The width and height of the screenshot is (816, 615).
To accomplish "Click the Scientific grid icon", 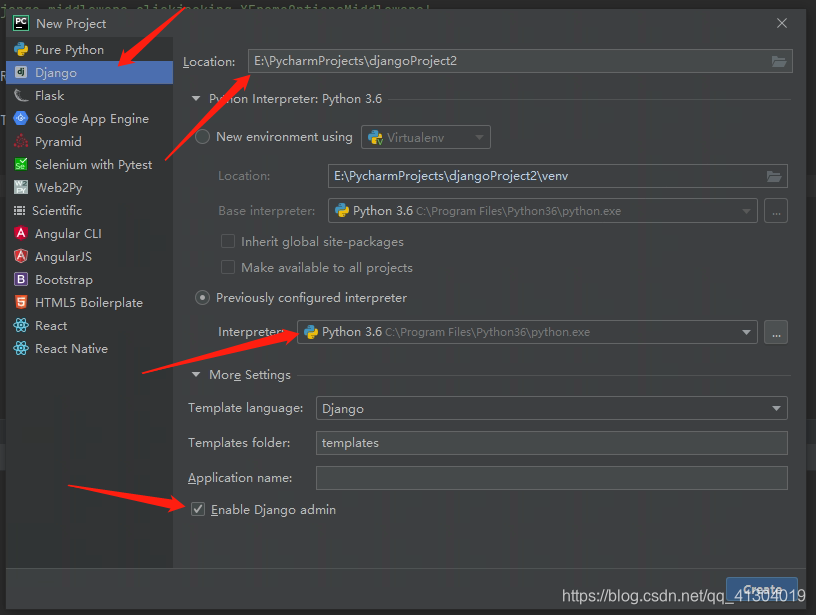I will [x=19, y=210].
